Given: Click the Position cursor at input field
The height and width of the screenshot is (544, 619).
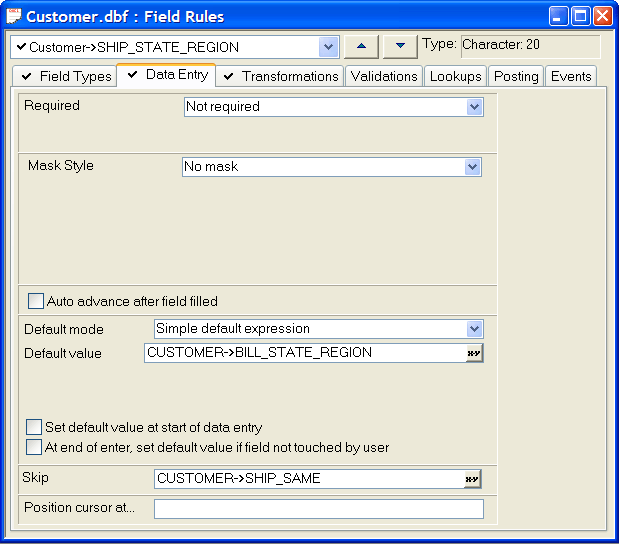Looking at the screenshot, I should 319,509.
